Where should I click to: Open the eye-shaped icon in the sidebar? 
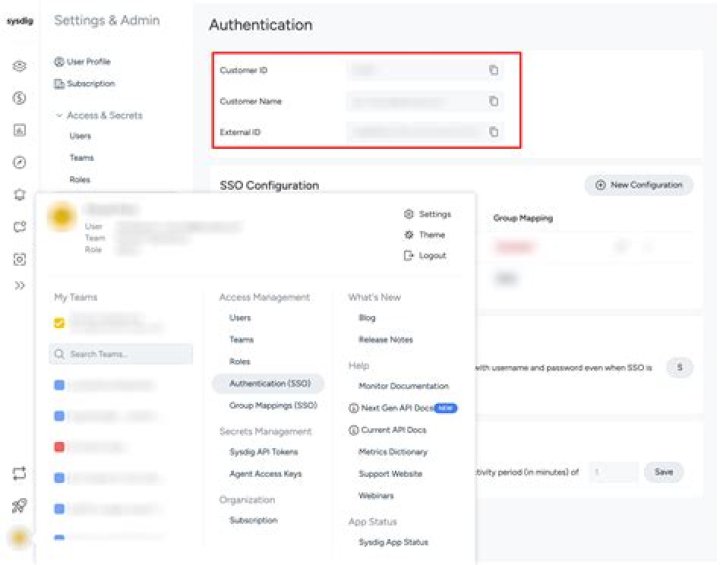pyautogui.click(x=19, y=66)
